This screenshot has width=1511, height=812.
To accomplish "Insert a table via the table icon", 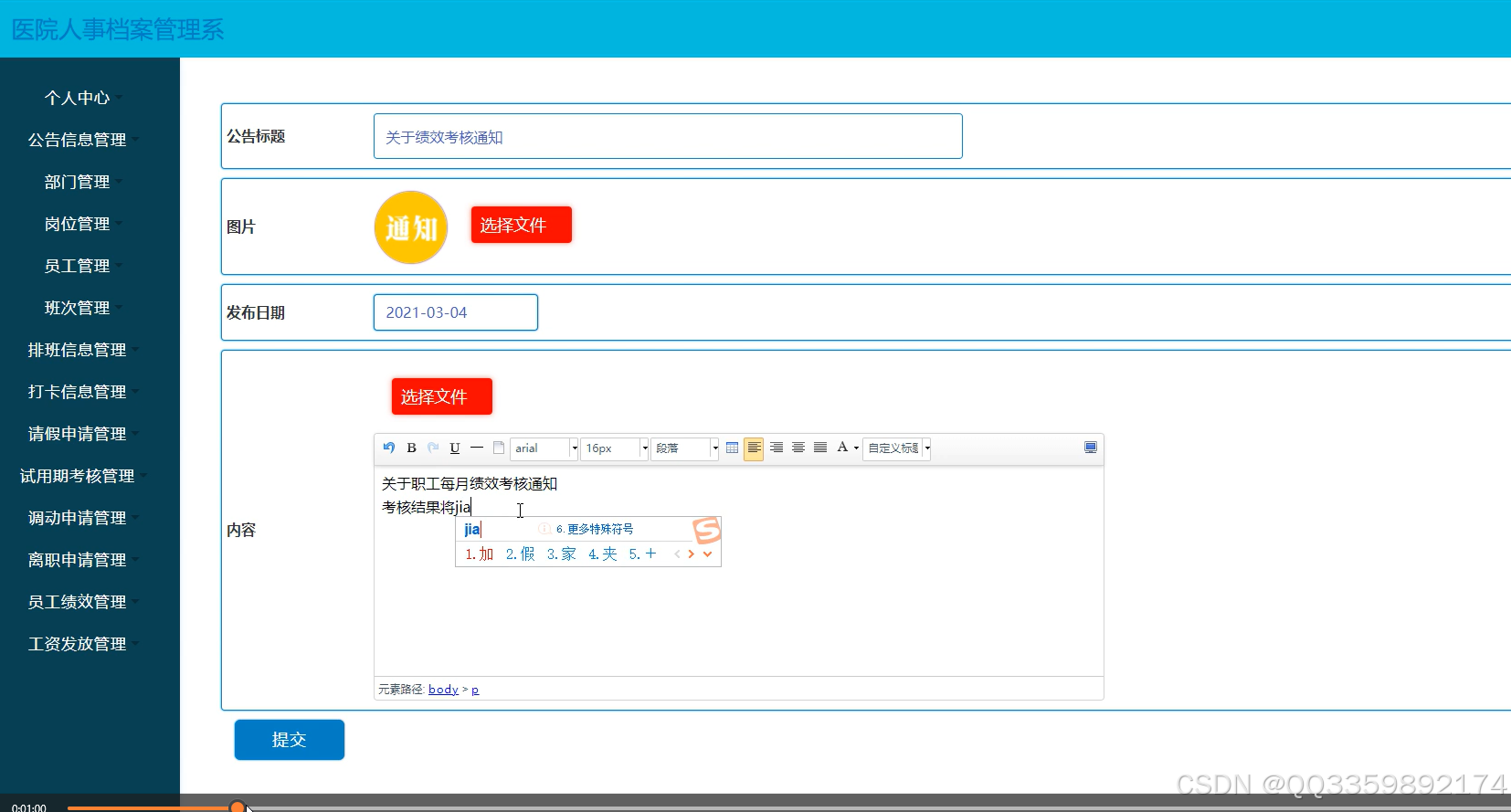I will (732, 448).
